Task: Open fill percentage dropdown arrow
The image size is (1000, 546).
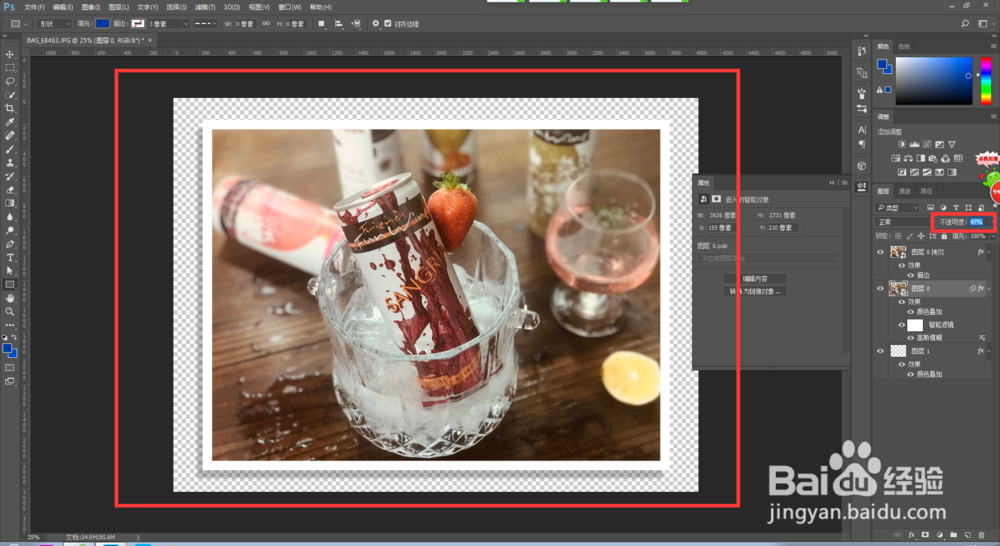Action: (x=992, y=236)
